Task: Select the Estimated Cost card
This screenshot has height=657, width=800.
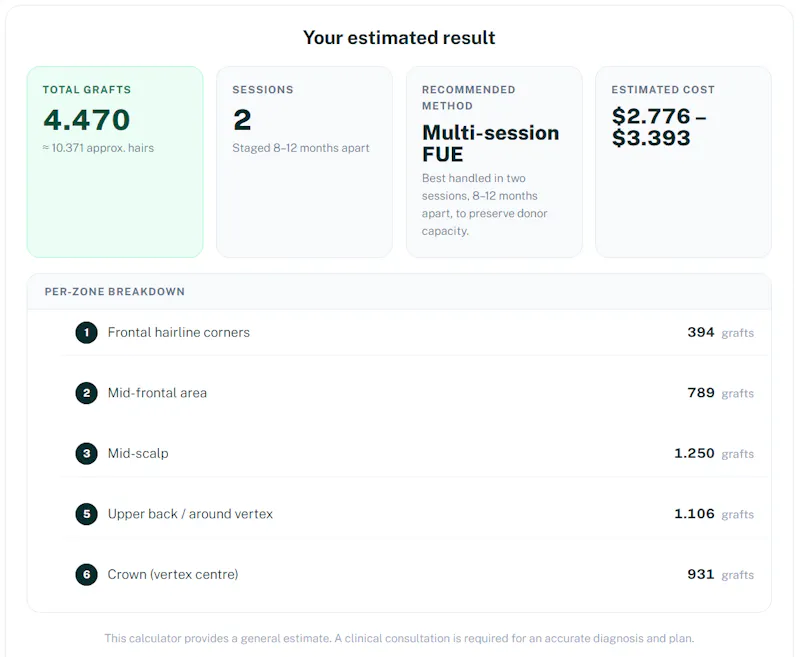Action: [684, 162]
